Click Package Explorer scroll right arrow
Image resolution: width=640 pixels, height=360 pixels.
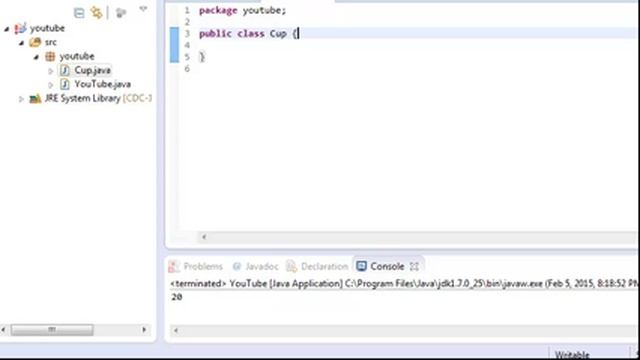tap(144, 330)
